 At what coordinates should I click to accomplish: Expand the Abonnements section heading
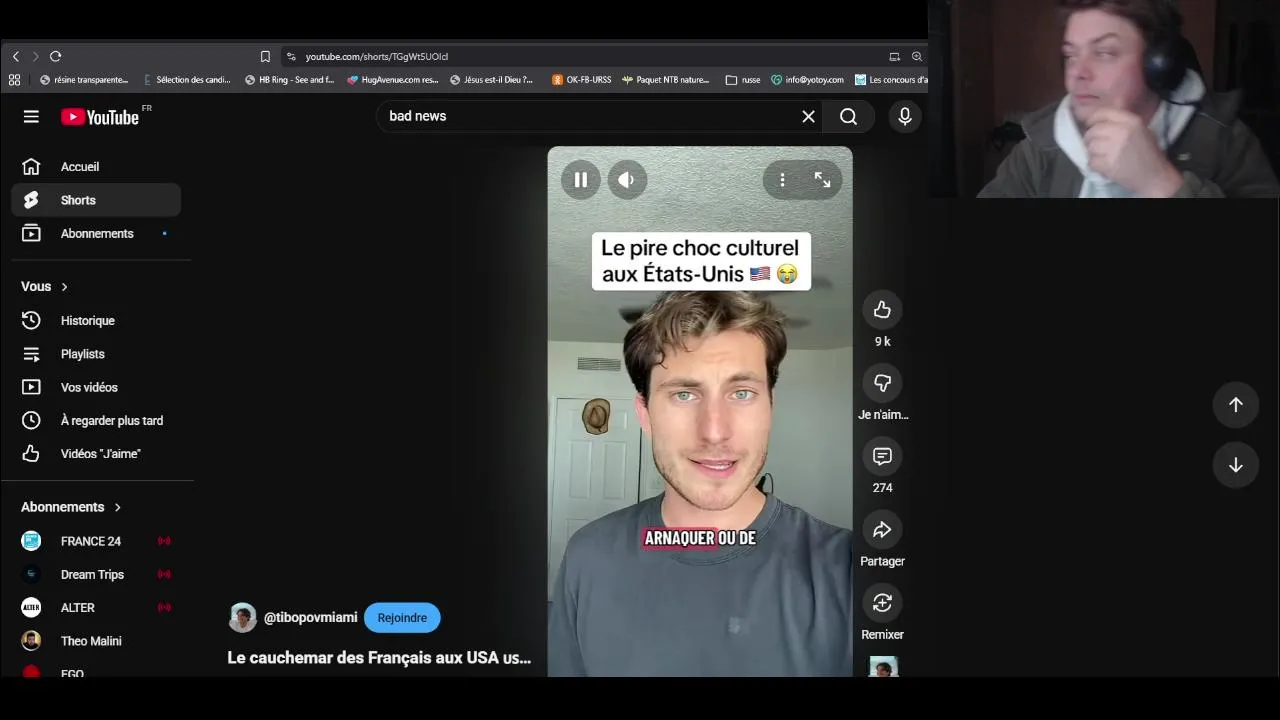point(72,507)
